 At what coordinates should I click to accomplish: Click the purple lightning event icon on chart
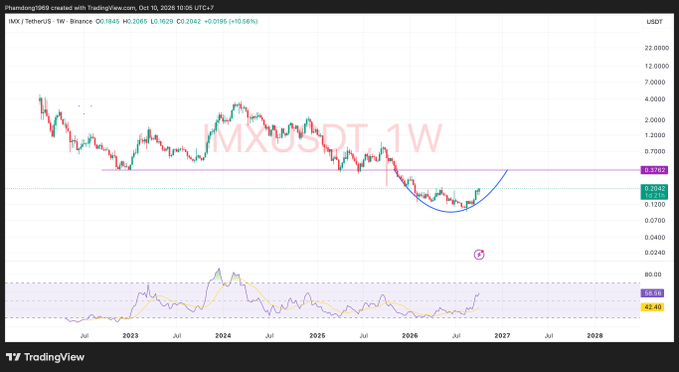coord(479,255)
